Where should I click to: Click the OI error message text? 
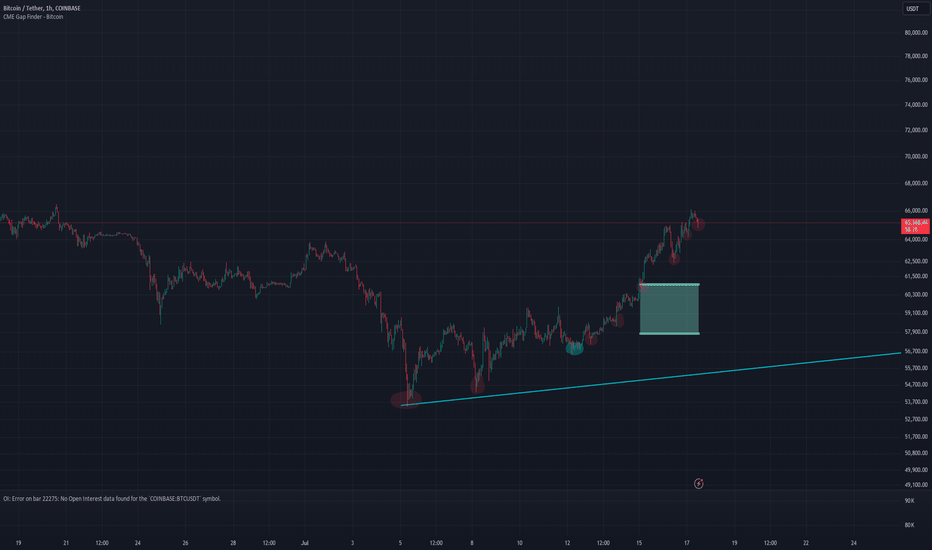pos(112,499)
